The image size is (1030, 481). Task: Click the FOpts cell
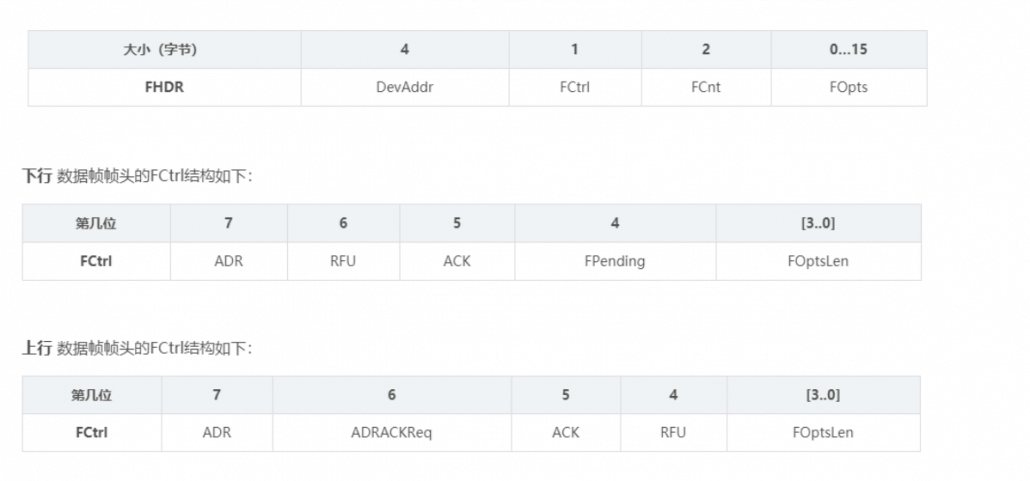tap(848, 87)
